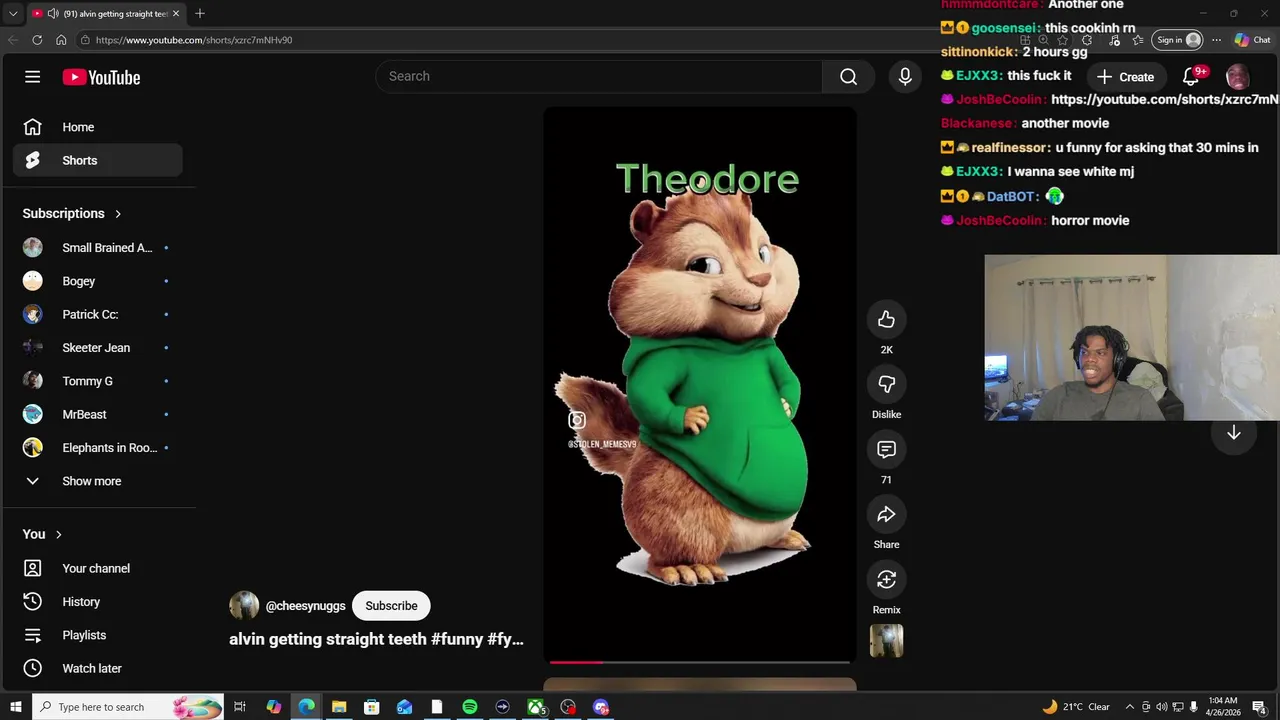This screenshot has height=720, width=1280.
Task: Dislike the short with thumbs down
Action: 886,384
